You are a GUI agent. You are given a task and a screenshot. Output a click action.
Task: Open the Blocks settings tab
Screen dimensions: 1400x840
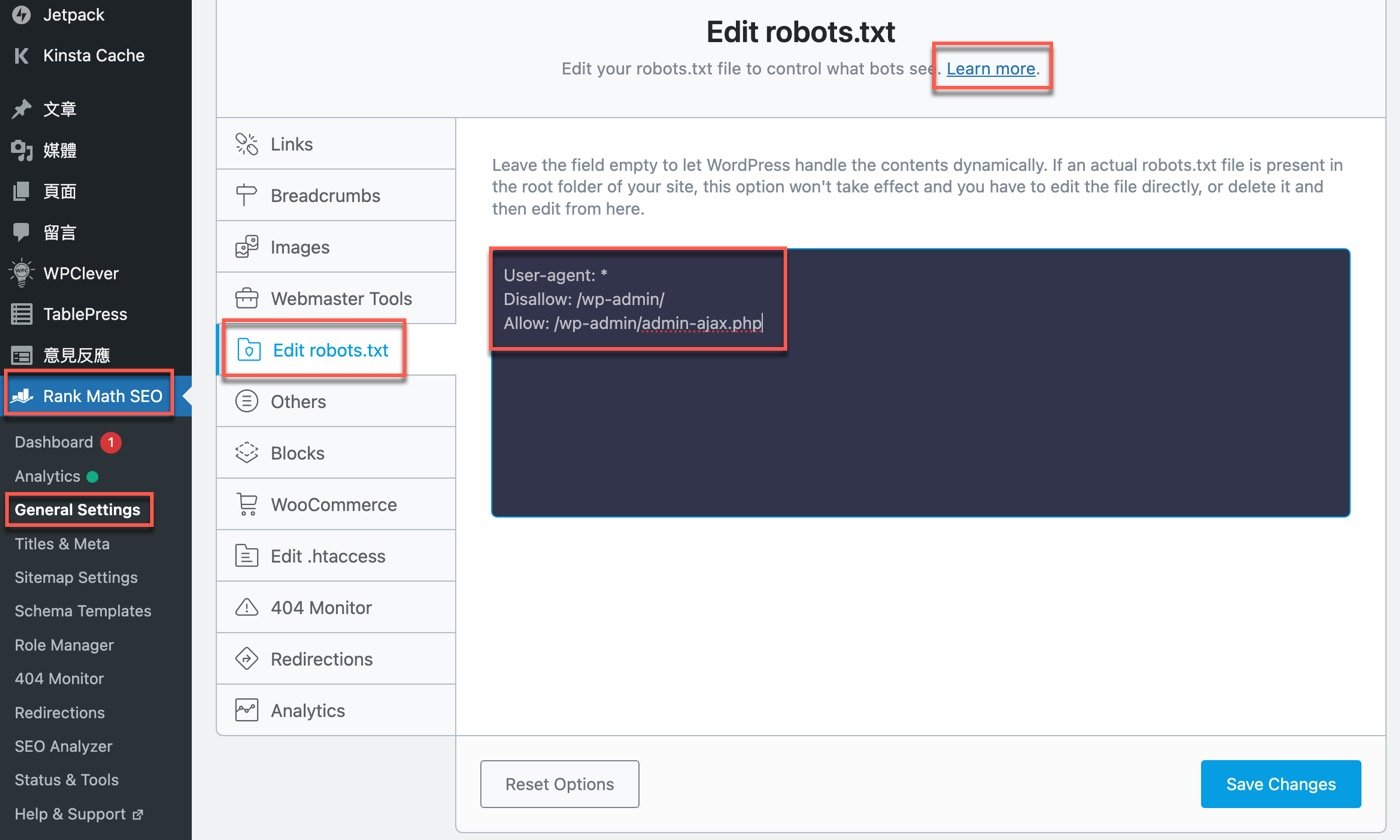click(x=336, y=453)
